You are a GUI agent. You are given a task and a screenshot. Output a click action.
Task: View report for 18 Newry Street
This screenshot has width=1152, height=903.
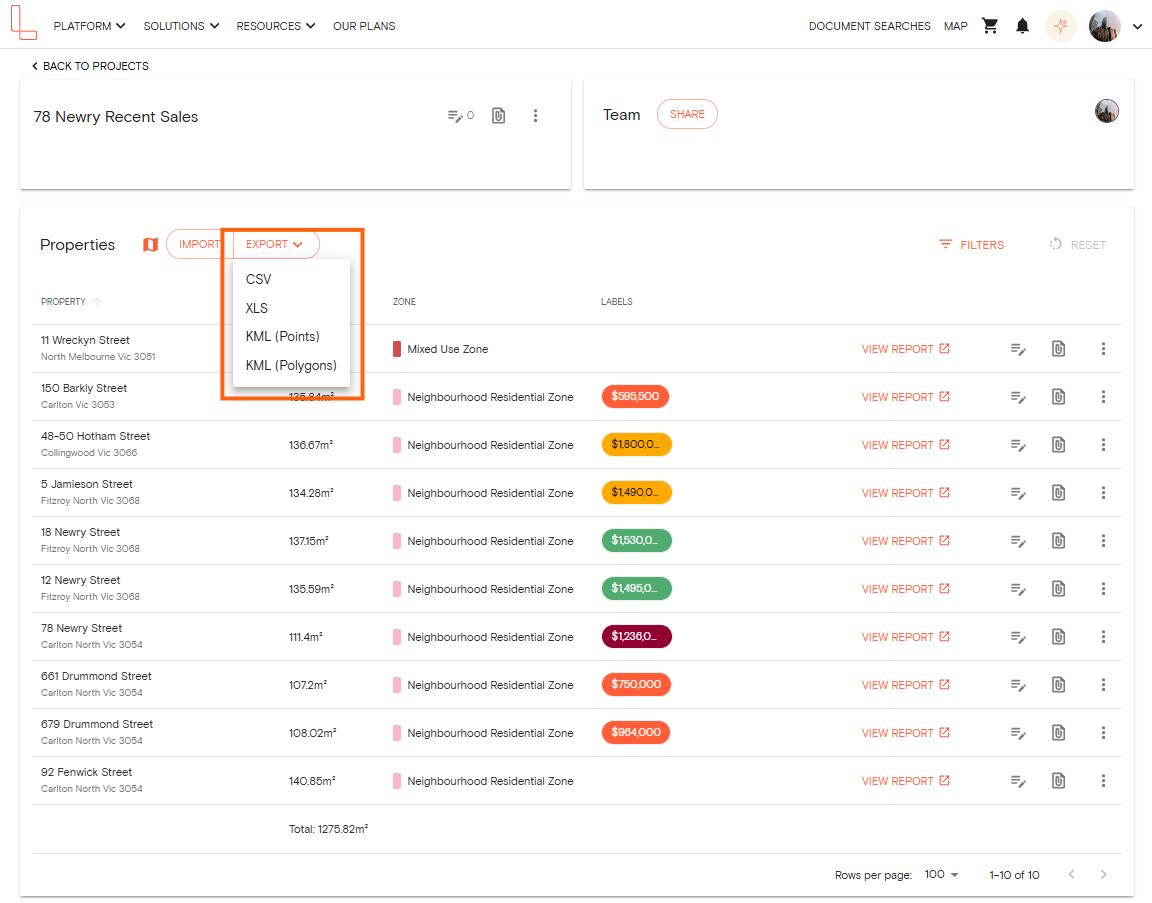point(905,541)
